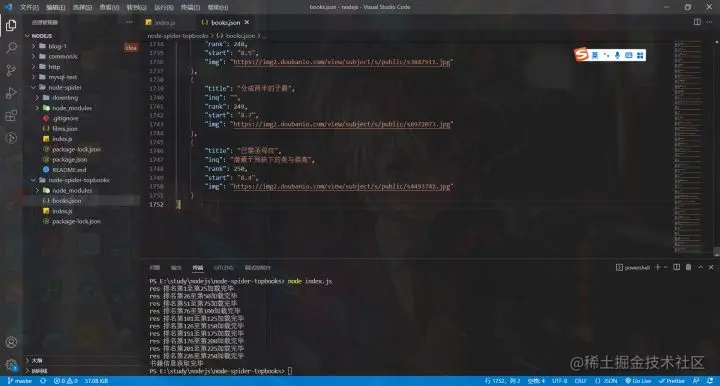The height and width of the screenshot is (386, 720).
Task: Switch to the GITLENS panel tab
Action: tap(224, 268)
